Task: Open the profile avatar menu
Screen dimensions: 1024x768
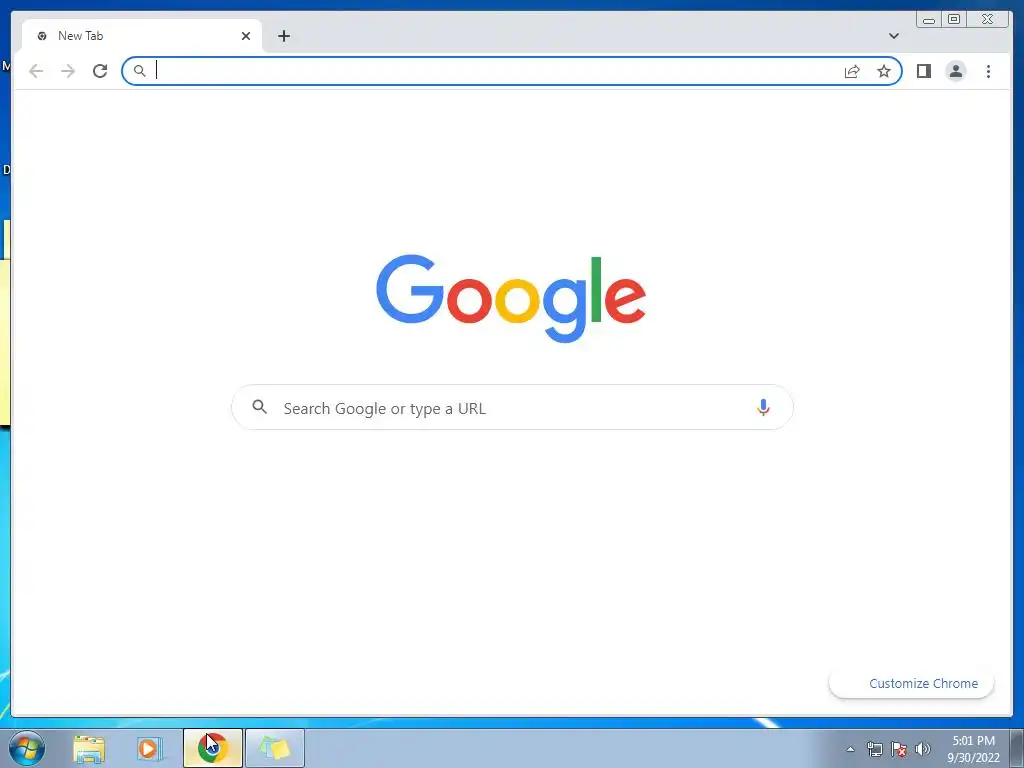Action: (x=955, y=71)
